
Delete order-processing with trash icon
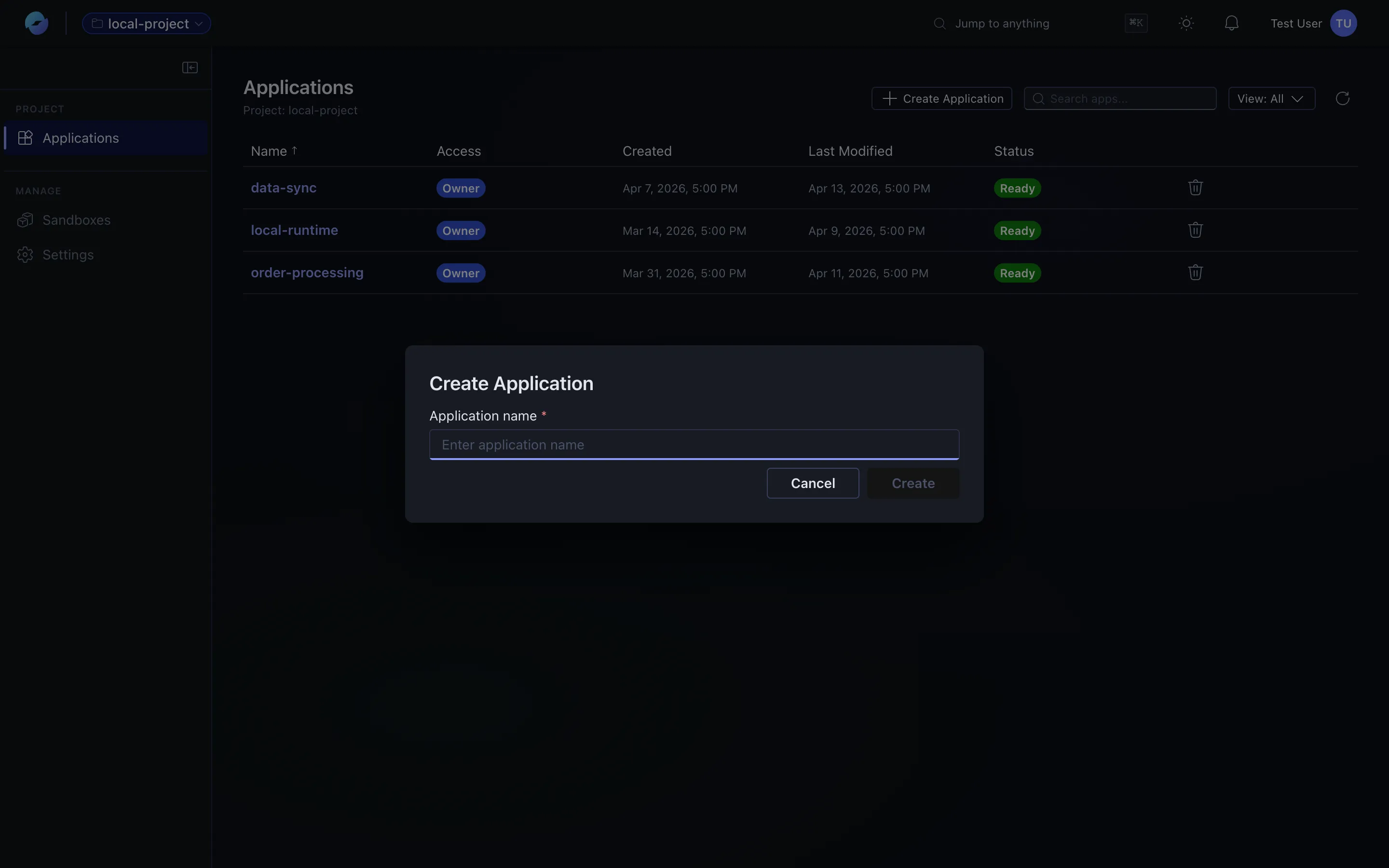[x=1195, y=272]
